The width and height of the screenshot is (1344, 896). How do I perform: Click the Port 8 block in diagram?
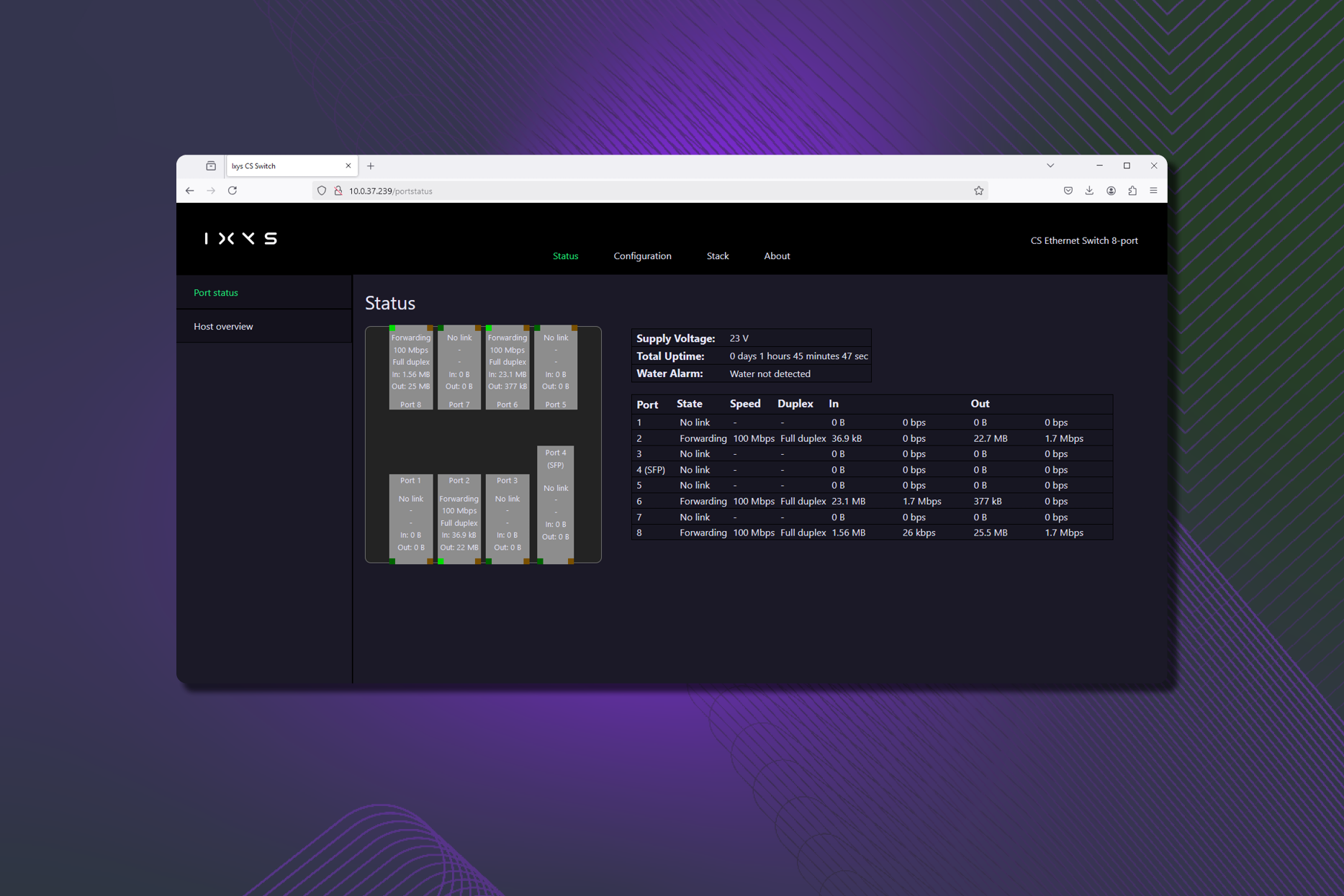point(410,368)
